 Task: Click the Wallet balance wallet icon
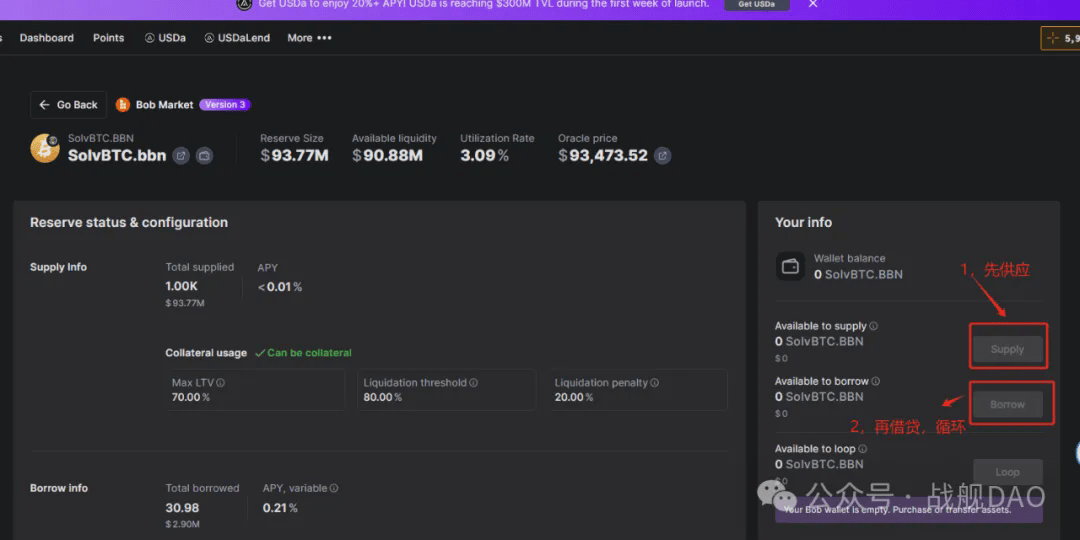point(790,266)
